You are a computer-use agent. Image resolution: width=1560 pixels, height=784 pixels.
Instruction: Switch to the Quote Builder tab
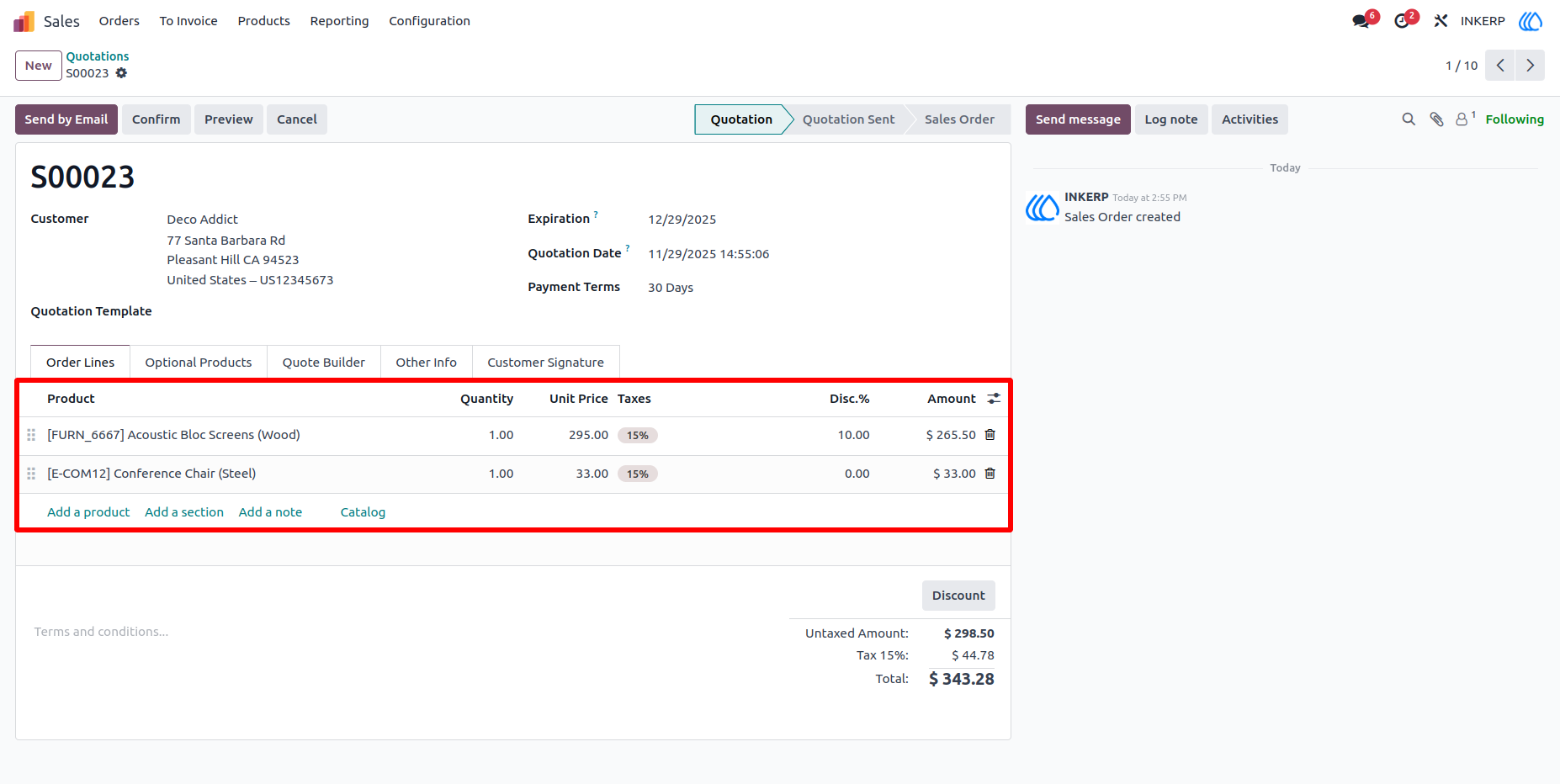tap(324, 363)
